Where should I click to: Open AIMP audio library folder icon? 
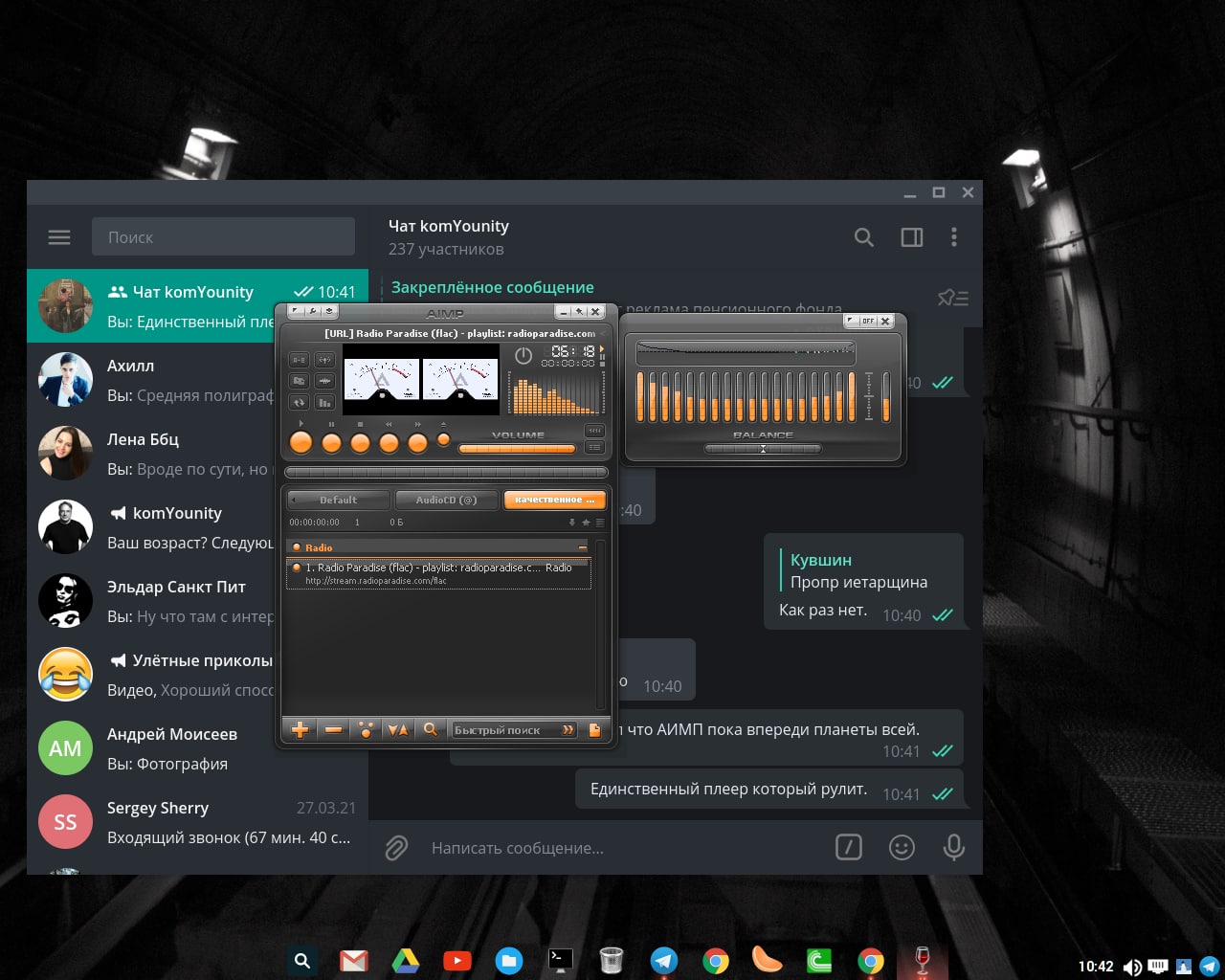299,381
